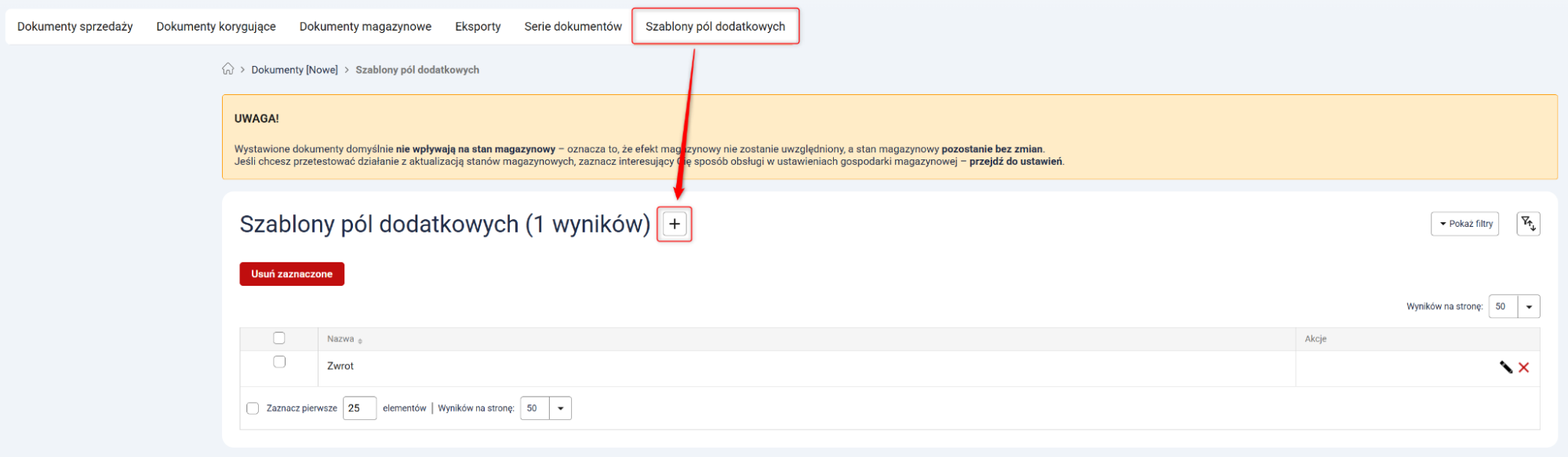The height and width of the screenshot is (457, 1568).
Task: Click the filter sort icon button
Action: point(1527,224)
